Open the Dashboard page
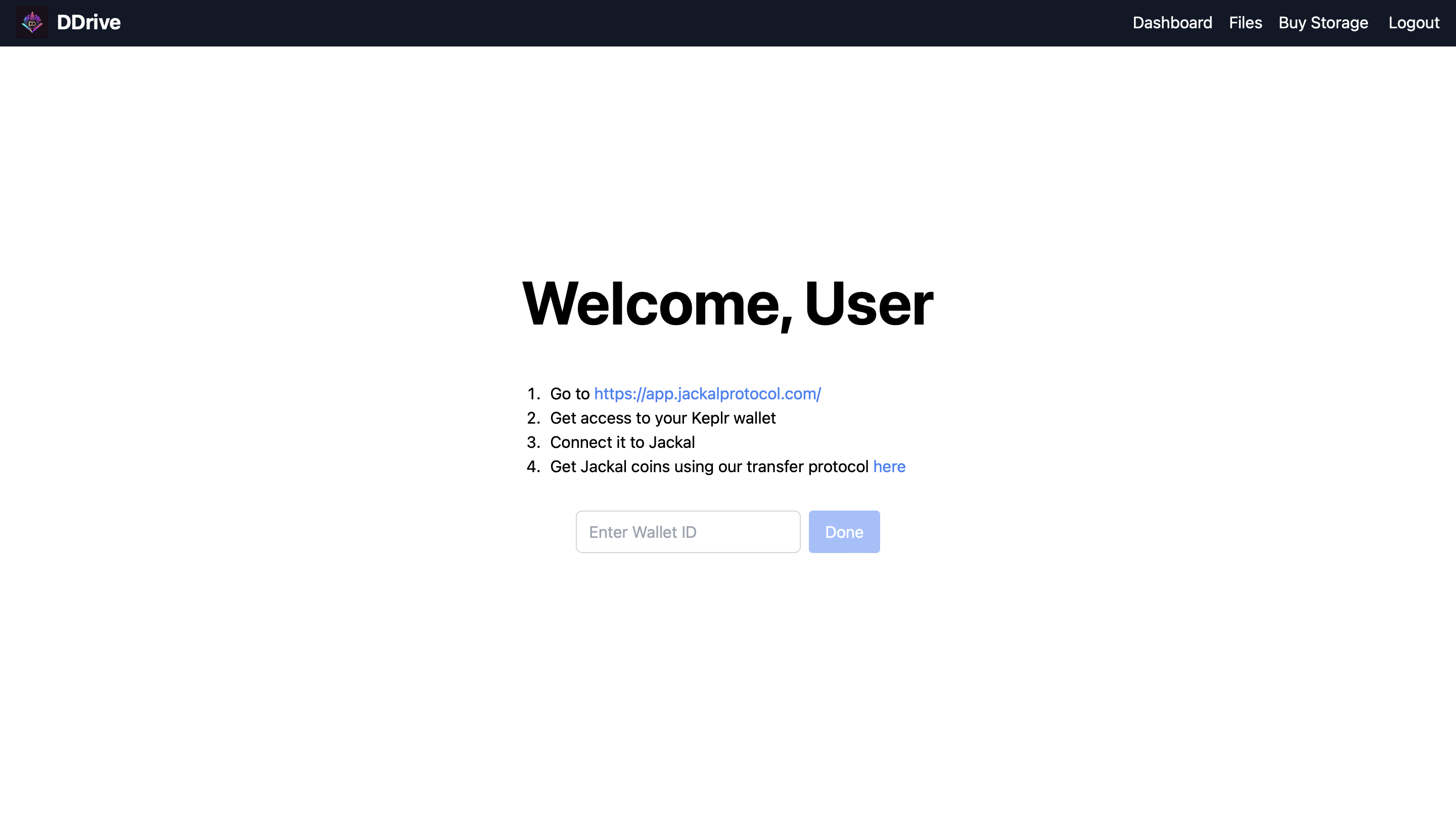The height and width of the screenshot is (826, 1456). coord(1172,23)
